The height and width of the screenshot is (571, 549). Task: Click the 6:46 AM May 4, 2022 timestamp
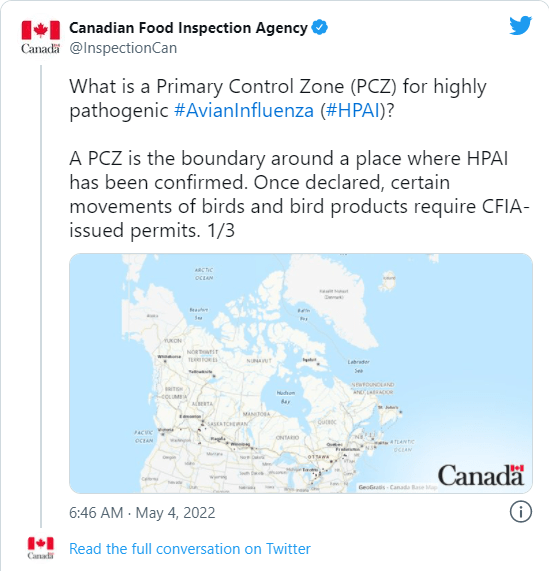[x=142, y=513]
